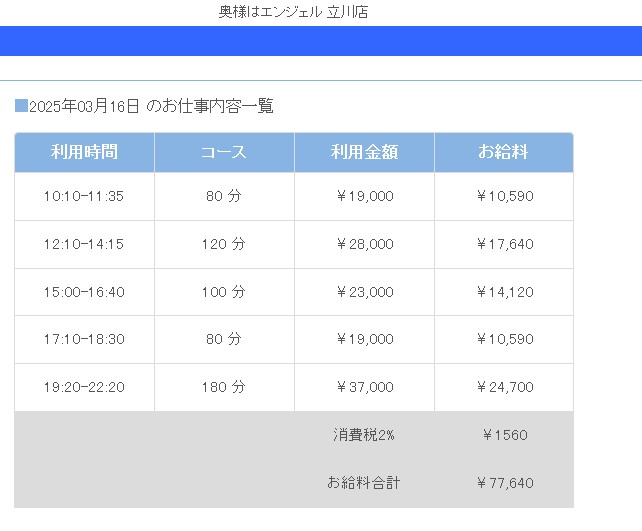This screenshot has width=642, height=531.
Task: Click the 消費税2% label
Action: point(364,435)
